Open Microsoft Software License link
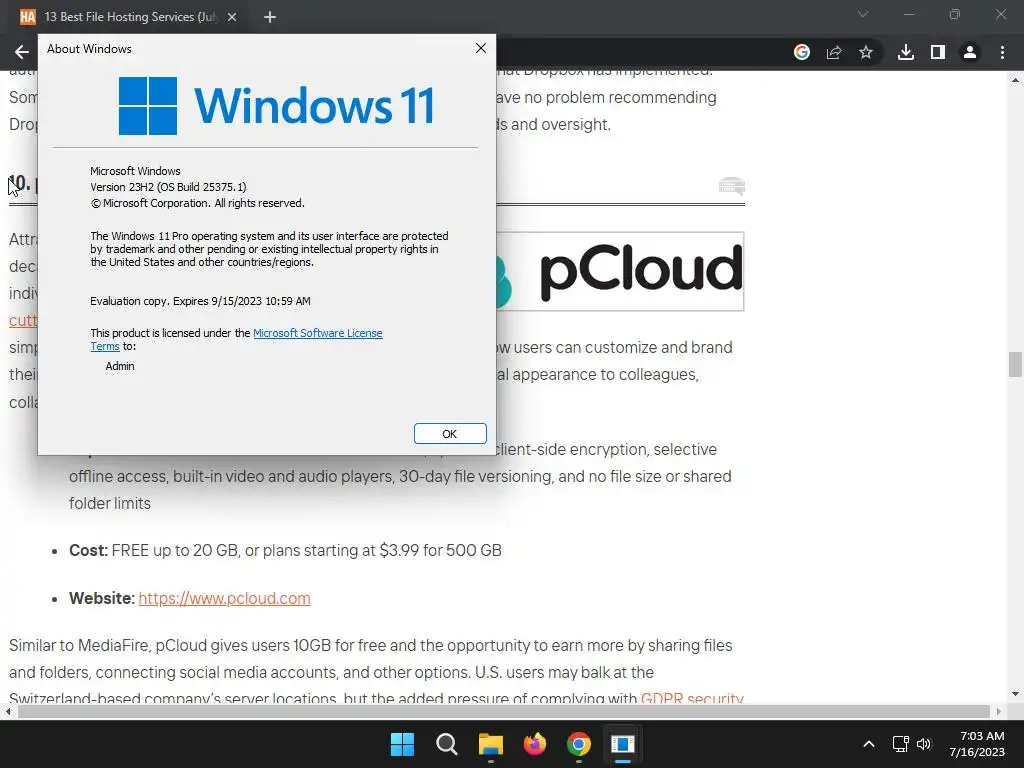 pyautogui.click(x=317, y=333)
